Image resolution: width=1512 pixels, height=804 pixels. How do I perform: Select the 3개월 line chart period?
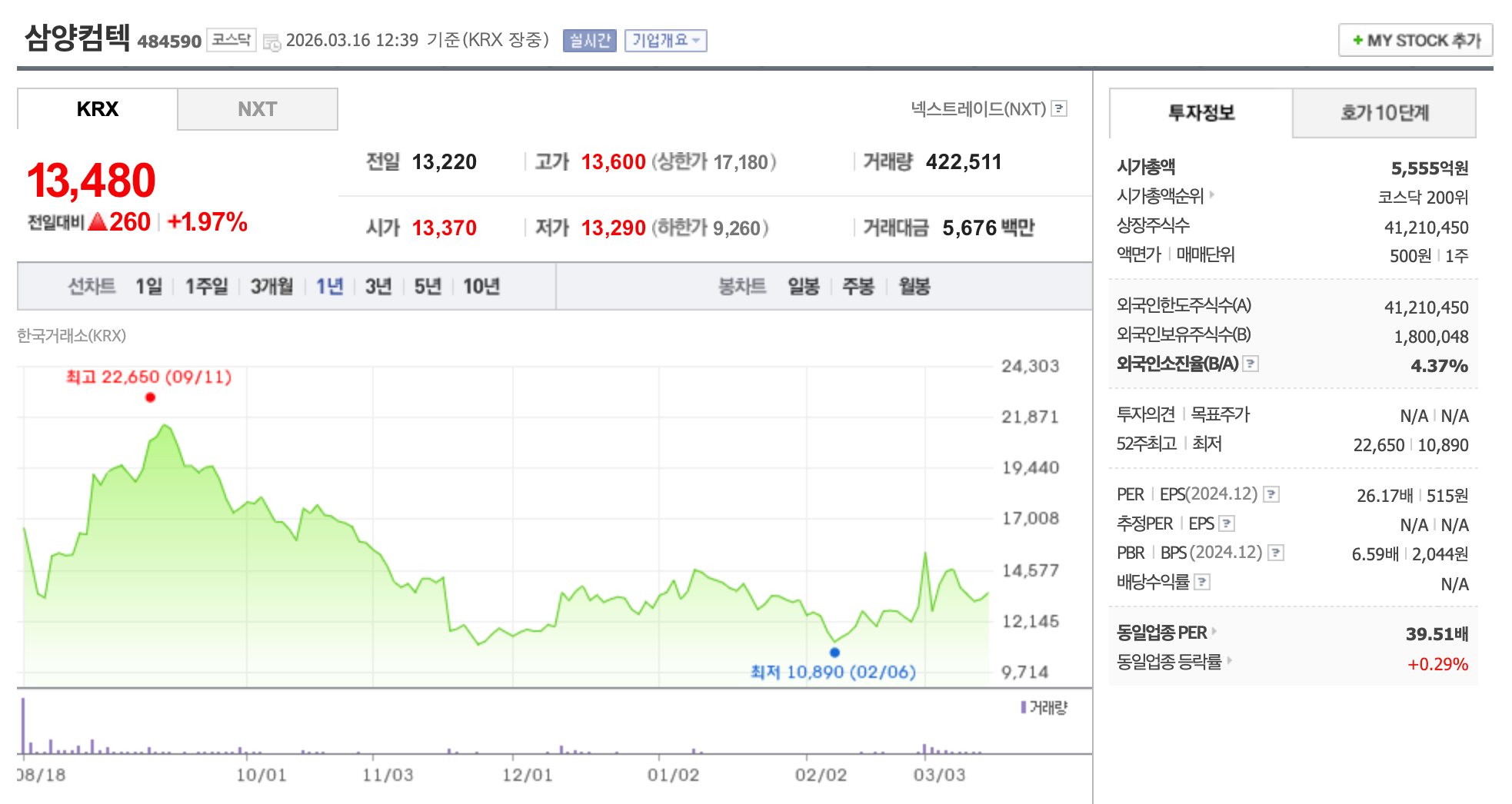[271, 287]
